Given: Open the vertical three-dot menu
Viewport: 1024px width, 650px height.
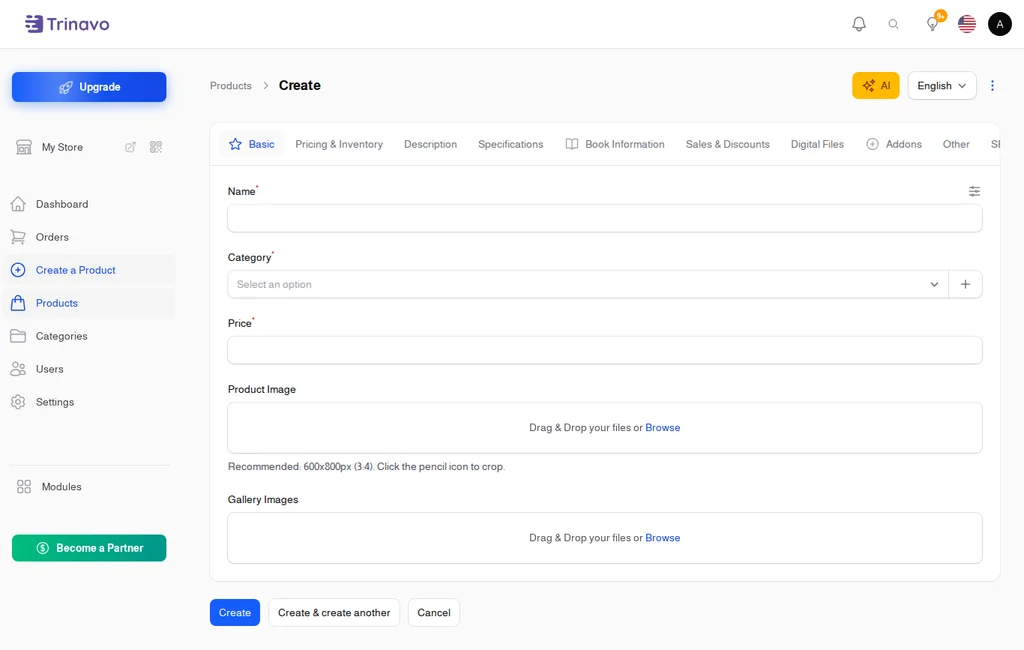Looking at the screenshot, I should pos(992,86).
